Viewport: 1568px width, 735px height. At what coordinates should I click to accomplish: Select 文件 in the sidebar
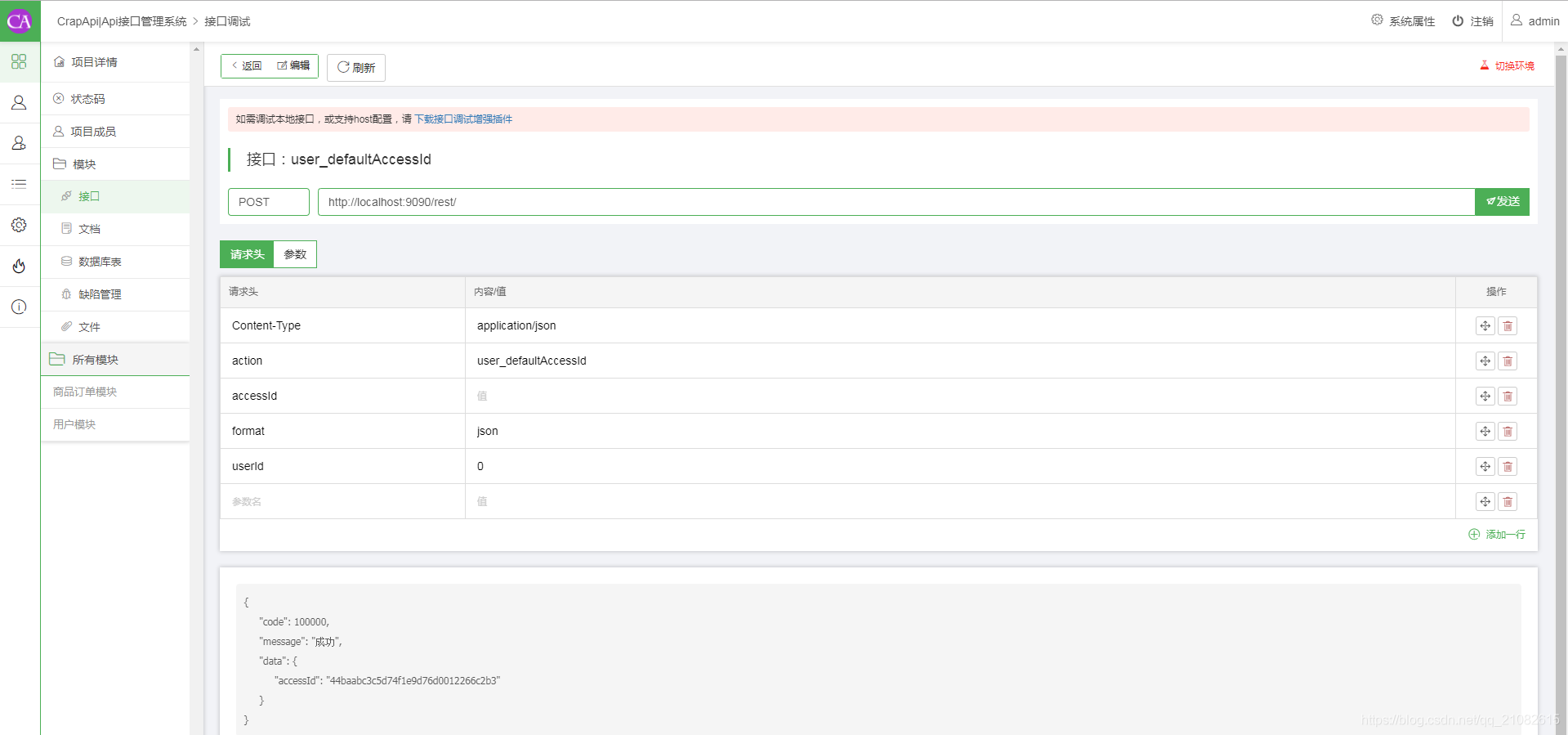[115, 327]
